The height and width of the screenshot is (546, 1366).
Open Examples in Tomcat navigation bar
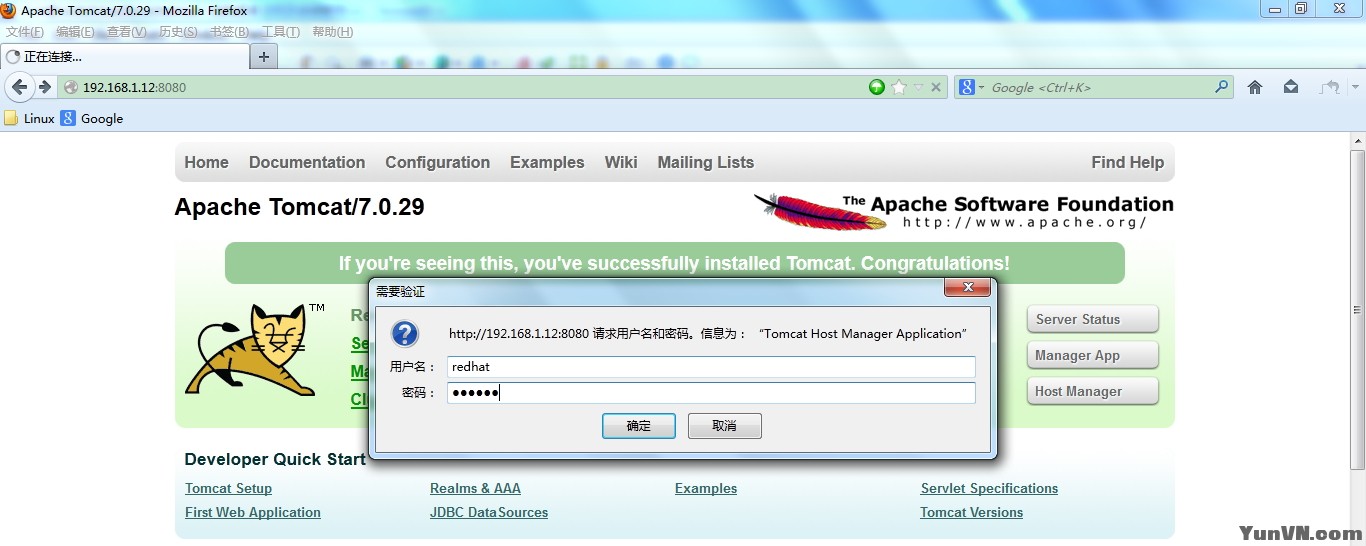click(547, 162)
